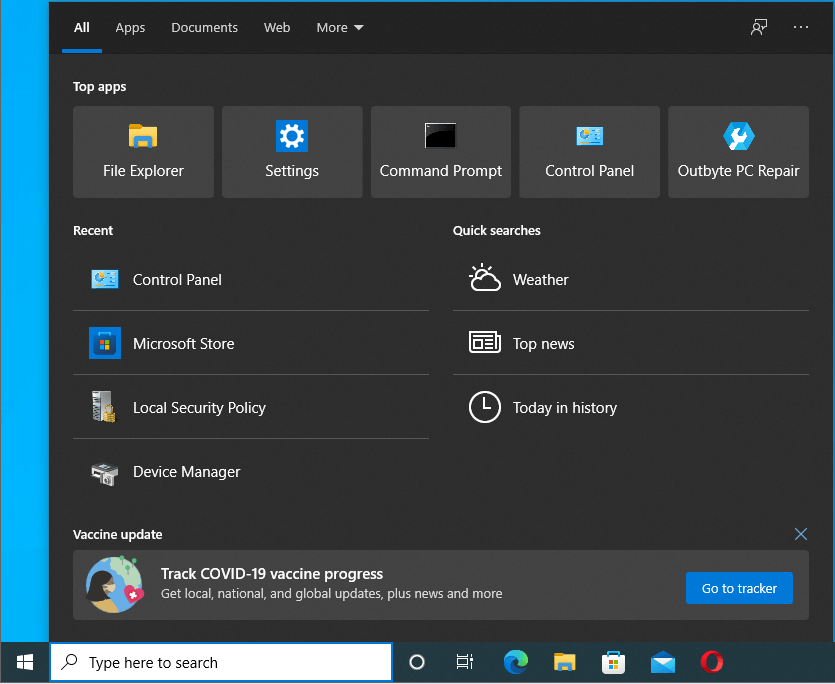Click the Go to tracker button
The image size is (835, 684).
[x=739, y=588]
